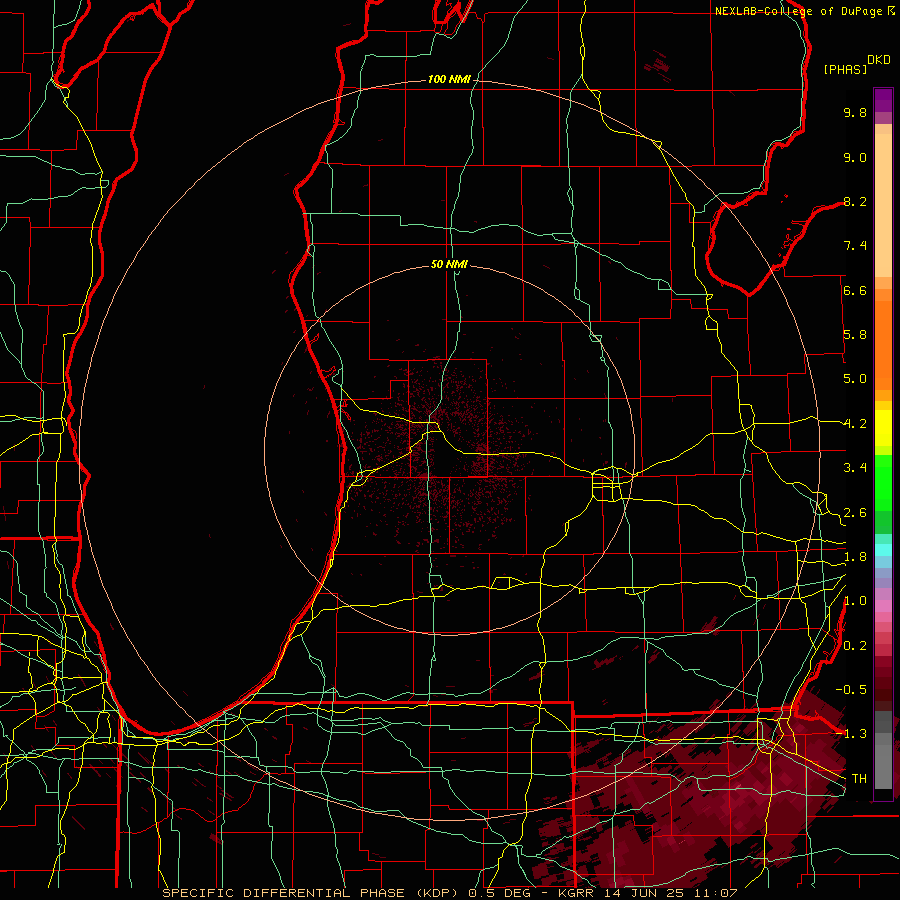Click the KGRR station identifier in the caption
The image size is (900, 900).
coord(575,893)
